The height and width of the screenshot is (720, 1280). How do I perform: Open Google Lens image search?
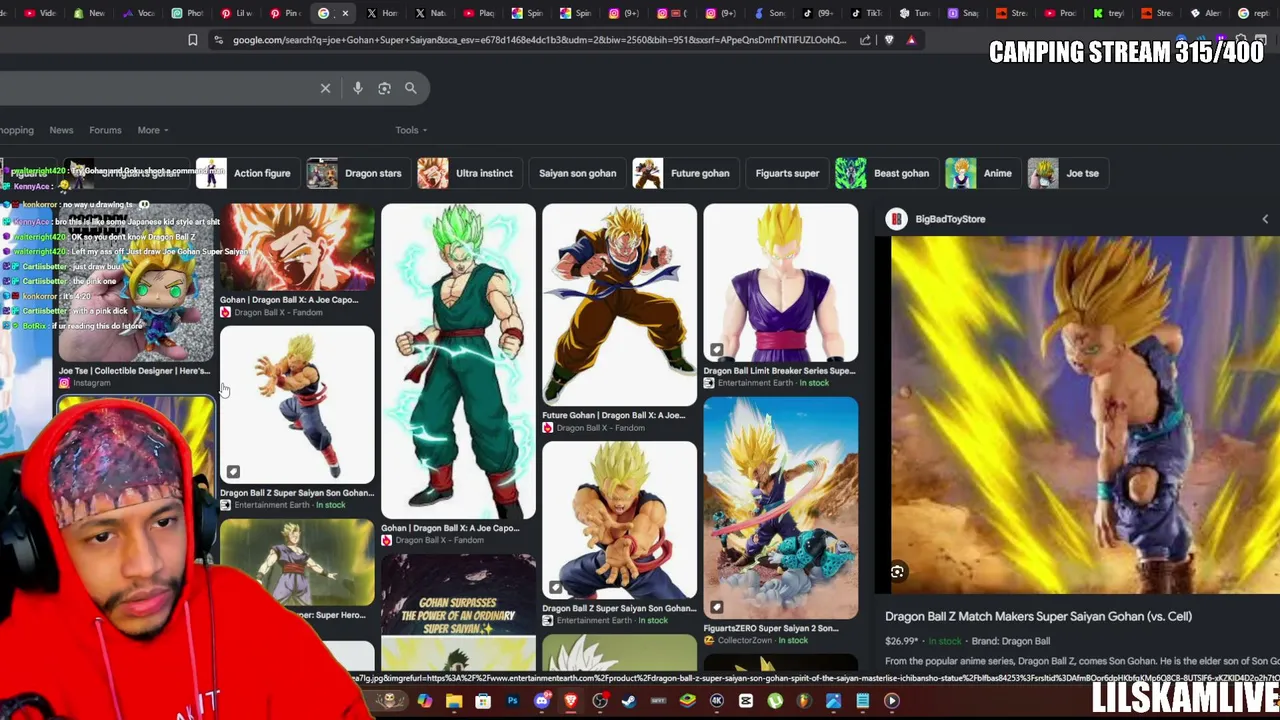tap(384, 88)
